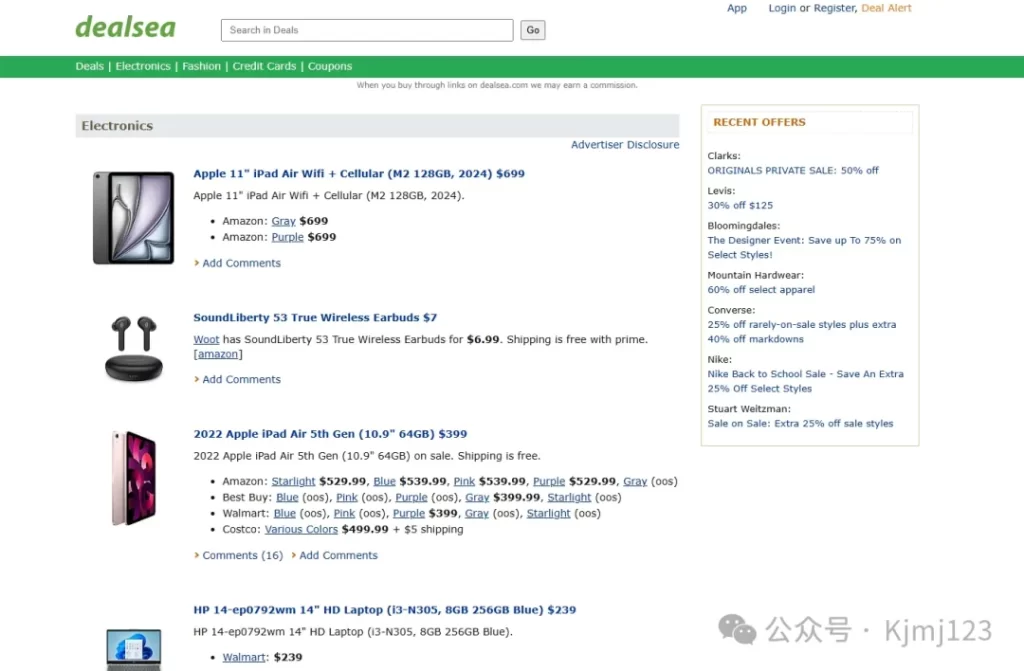Click Costco Various Colors $499.99 link
This screenshot has height=671, width=1024.
click(301, 529)
